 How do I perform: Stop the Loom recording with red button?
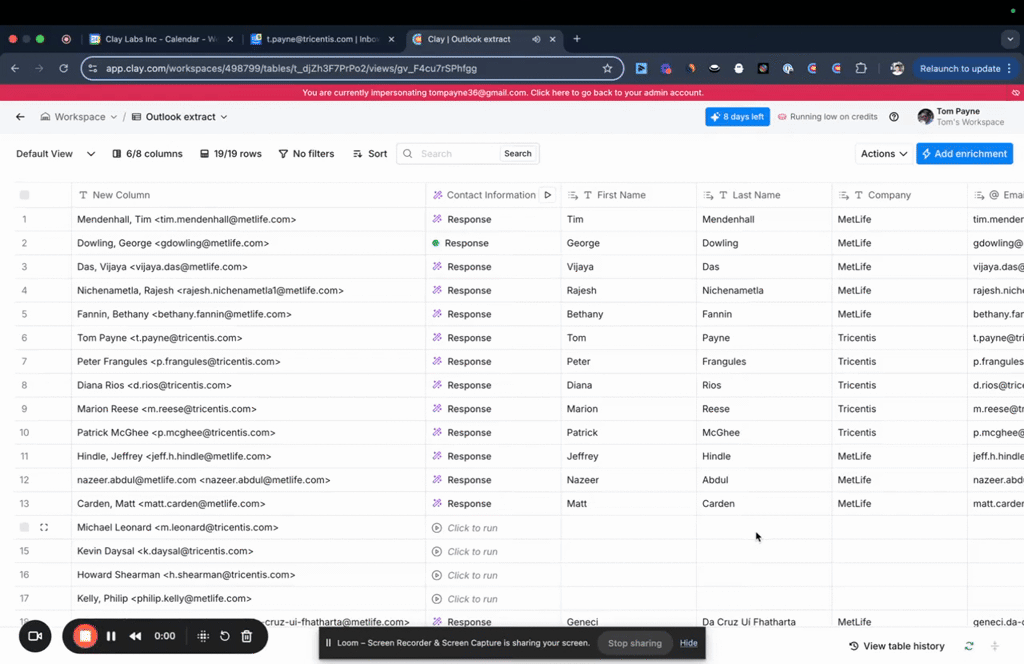(86, 636)
